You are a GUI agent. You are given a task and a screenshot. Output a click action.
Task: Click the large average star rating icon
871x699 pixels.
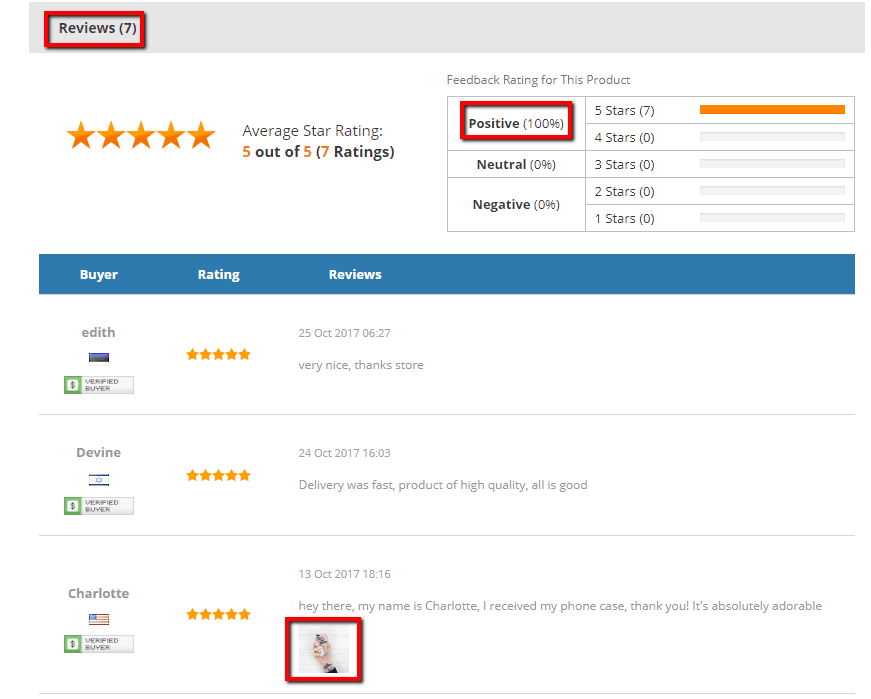pos(141,136)
